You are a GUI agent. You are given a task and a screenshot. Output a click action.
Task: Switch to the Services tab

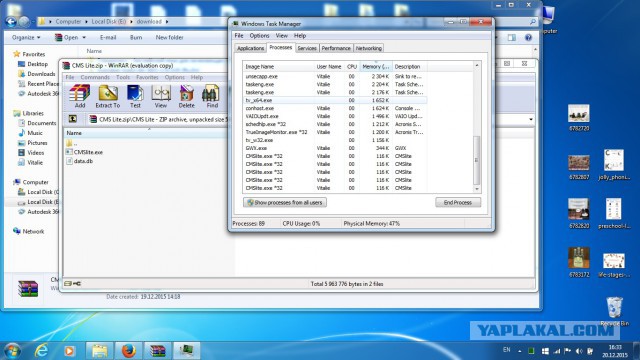coord(307,48)
